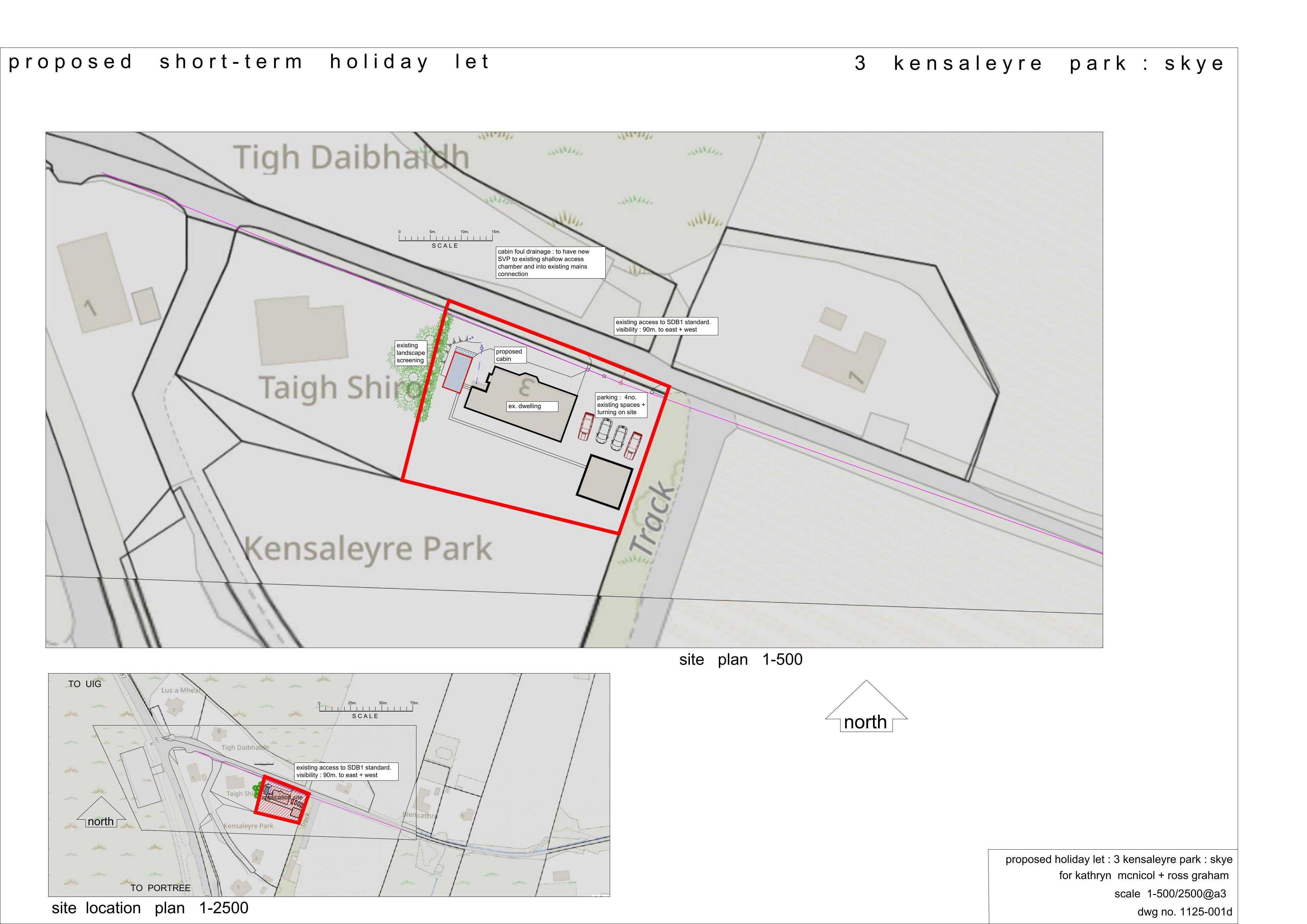Screen dimensions: 1307x924
Task: Click the 'site location plan 1-2500' caption
Action: [150, 908]
